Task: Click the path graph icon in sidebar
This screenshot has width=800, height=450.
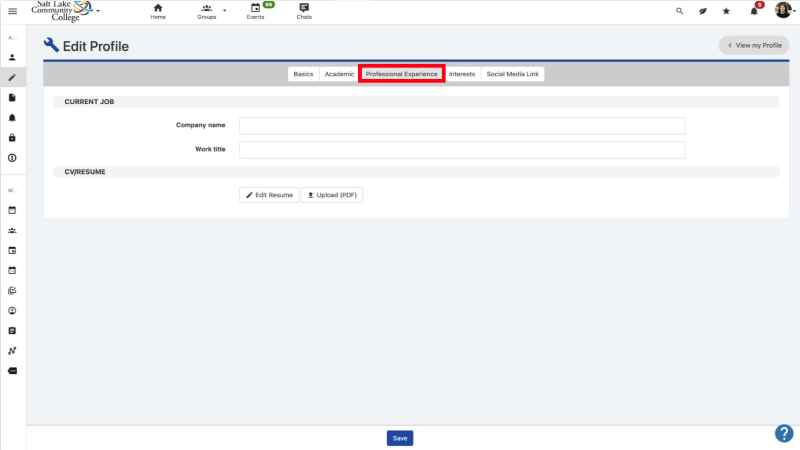Action: [12, 351]
